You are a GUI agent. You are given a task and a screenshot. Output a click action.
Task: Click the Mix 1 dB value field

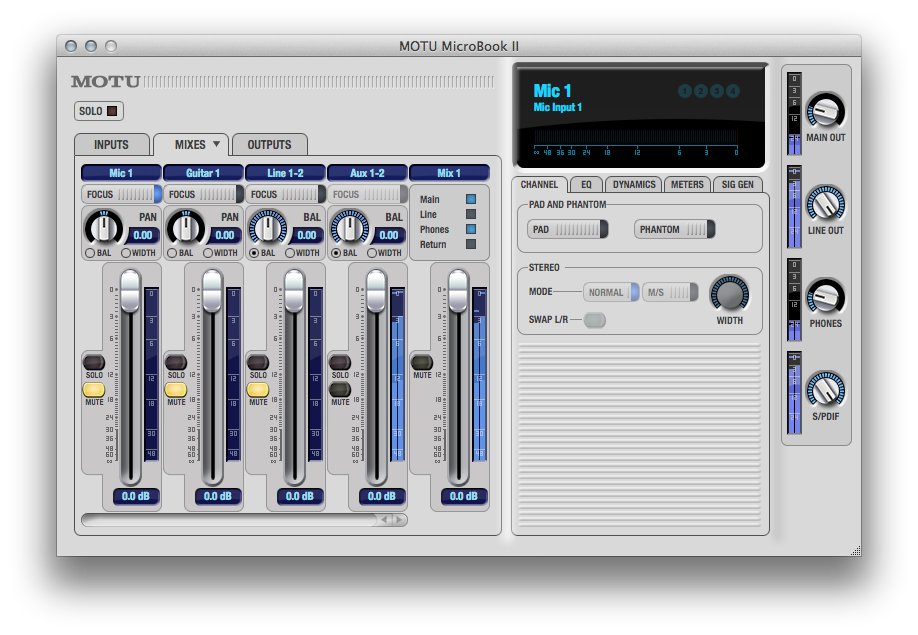click(x=463, y=496)
